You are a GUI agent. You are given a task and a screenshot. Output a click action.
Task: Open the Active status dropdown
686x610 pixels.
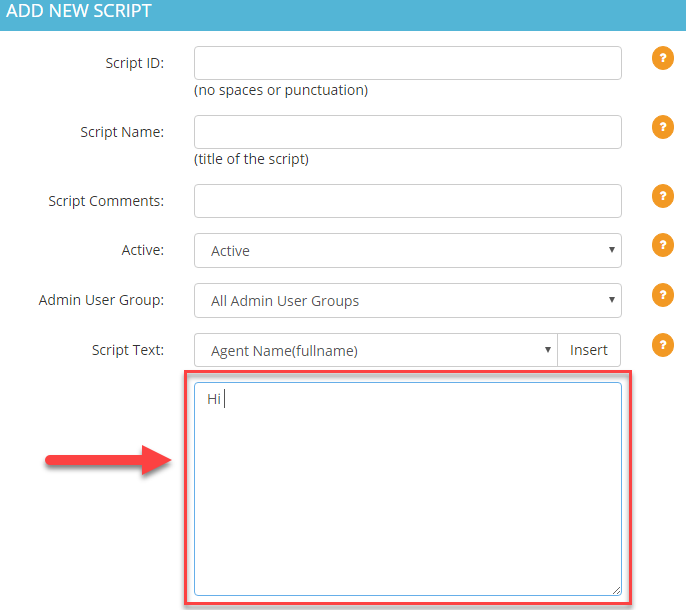click(x=408, y=250)
